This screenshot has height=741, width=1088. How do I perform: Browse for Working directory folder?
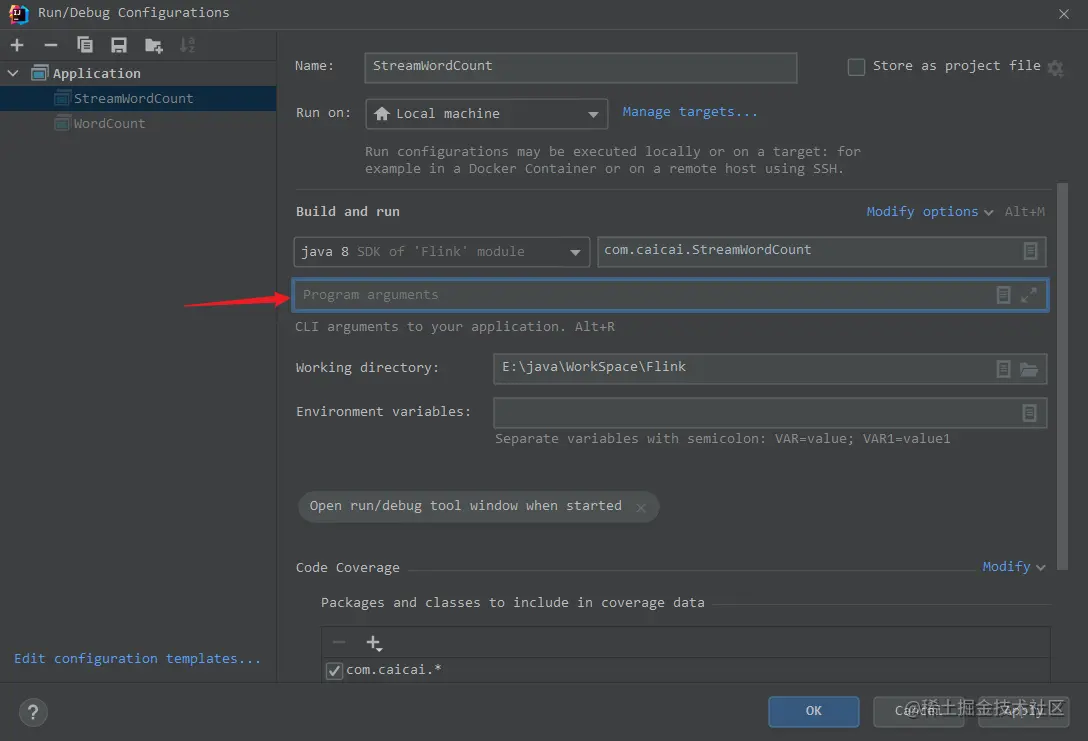coord(1029,369)
